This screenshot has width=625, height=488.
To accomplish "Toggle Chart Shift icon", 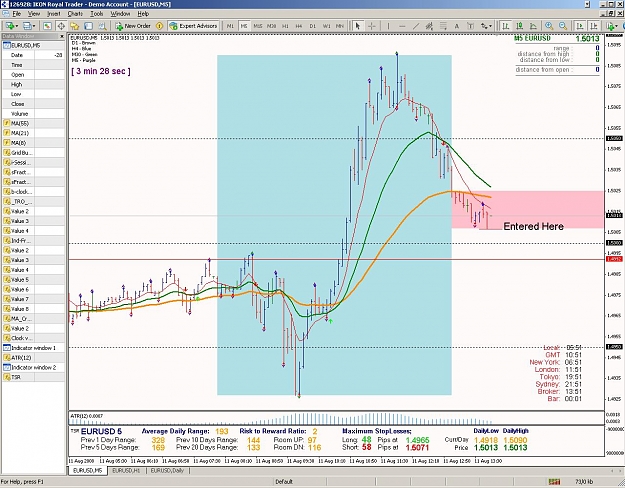I will [594, 26].
